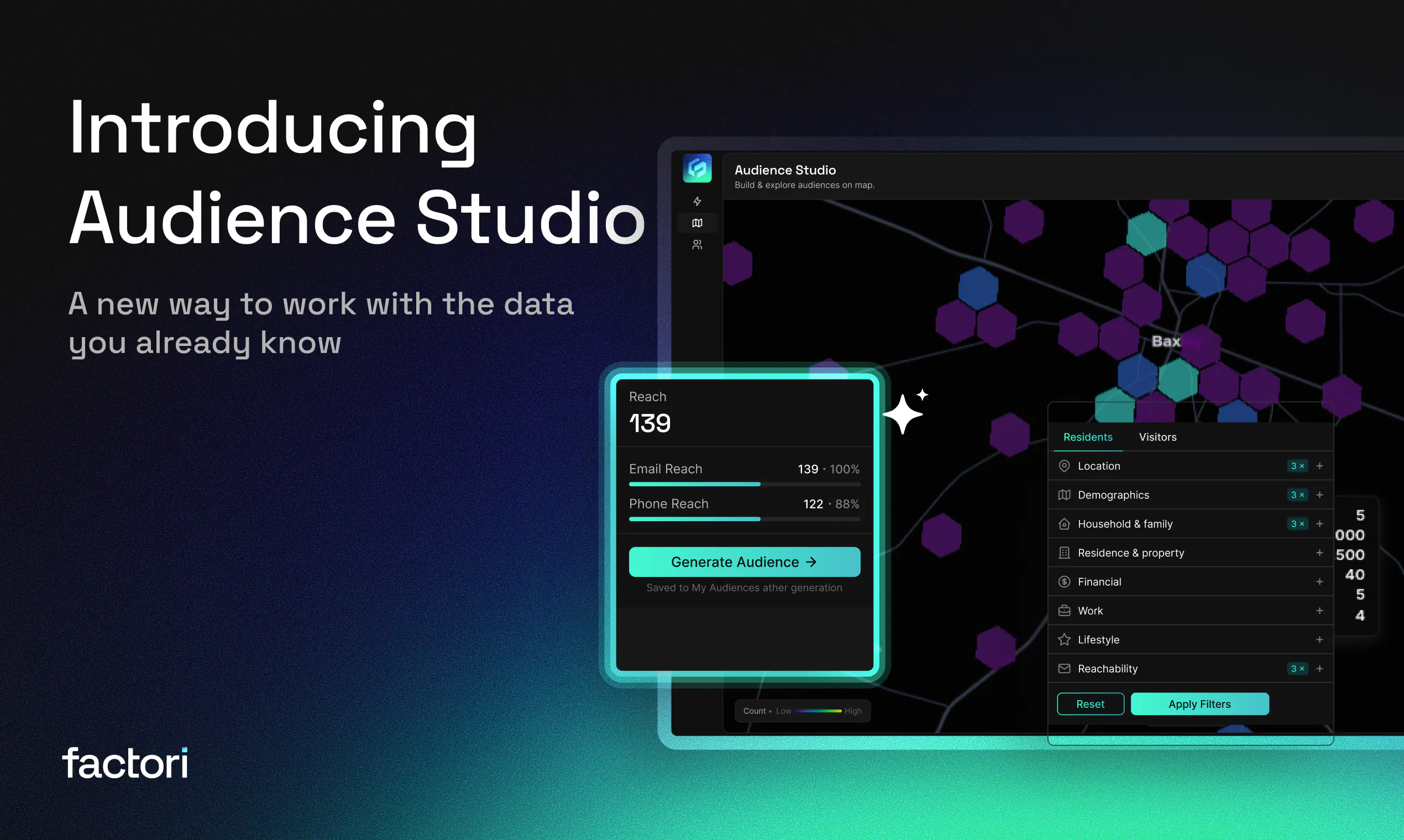This screenshot has height=840, width=1404.
Task: Expand the Work filter plus
Action: point(1319,611)
